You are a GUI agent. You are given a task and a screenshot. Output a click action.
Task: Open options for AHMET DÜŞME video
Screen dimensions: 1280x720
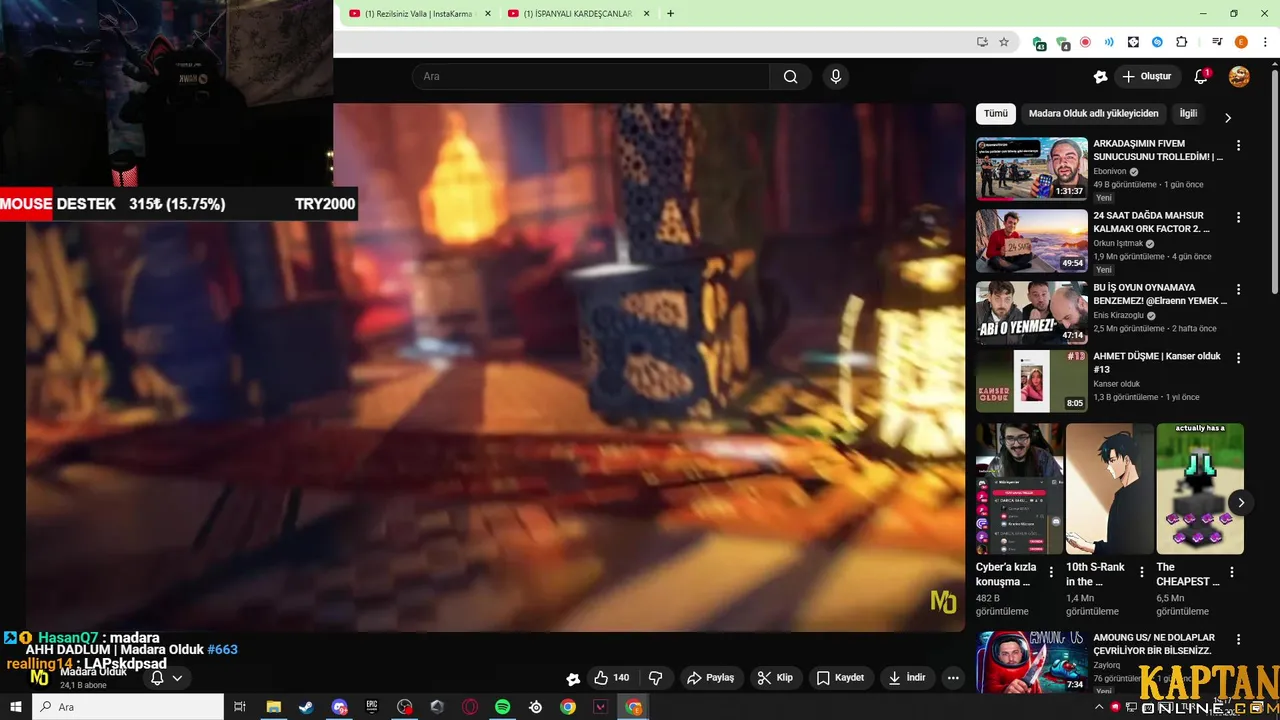(x=1238, y=357)
